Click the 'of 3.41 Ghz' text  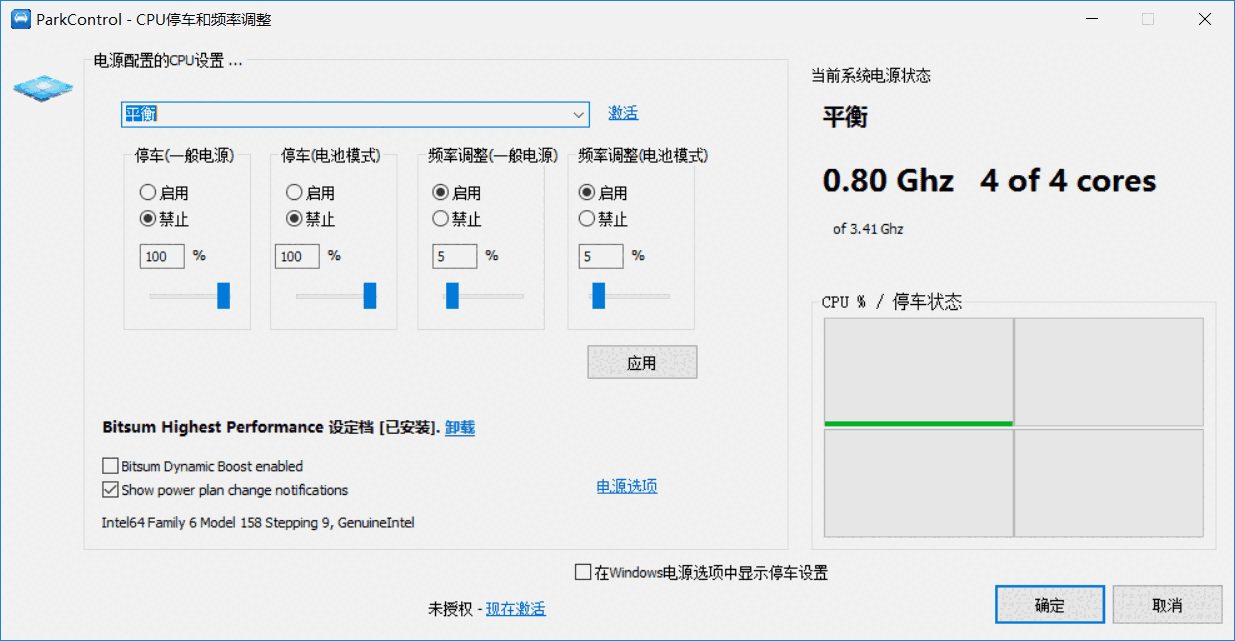(868, 229)
